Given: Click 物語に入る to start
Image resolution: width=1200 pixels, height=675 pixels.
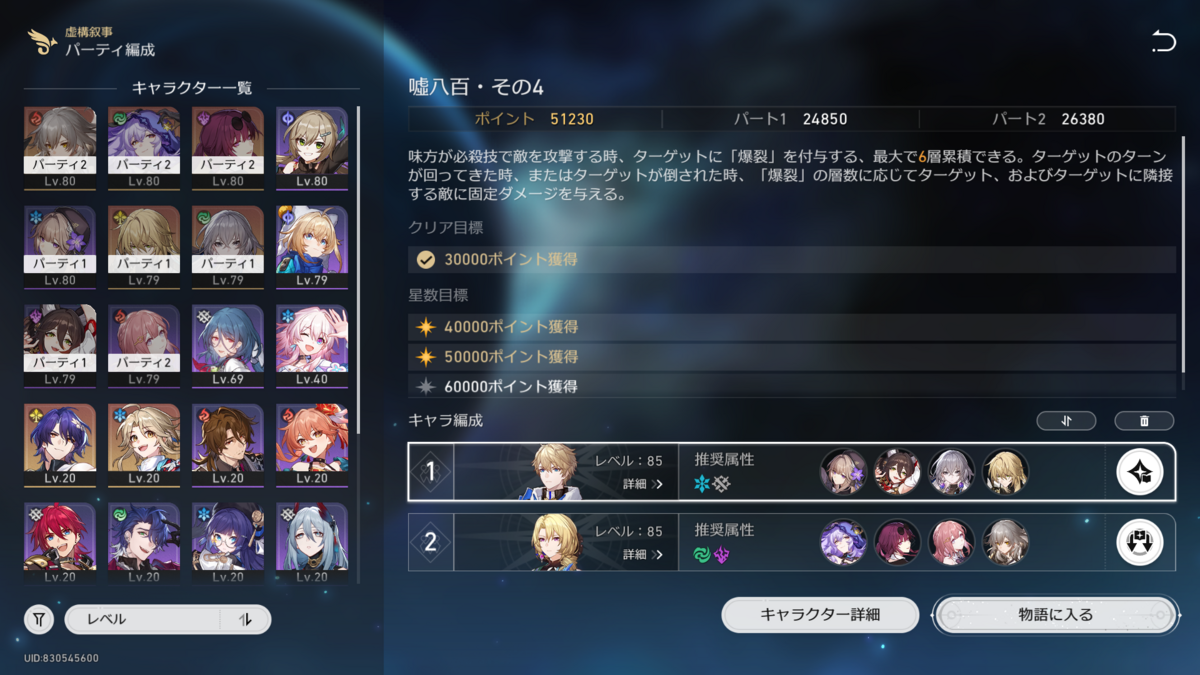Looking at the screenshot, I should pyautogui.click(x=1055, y=615).
